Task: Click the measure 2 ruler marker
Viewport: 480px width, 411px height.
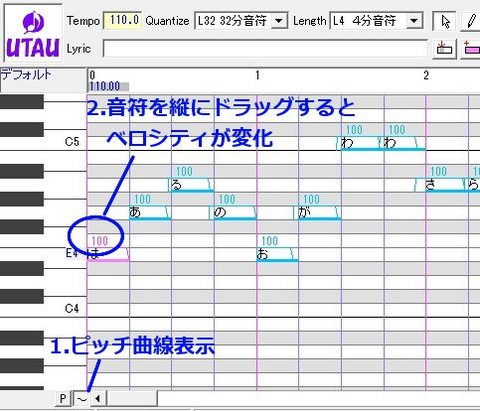Action: [426, 75]
